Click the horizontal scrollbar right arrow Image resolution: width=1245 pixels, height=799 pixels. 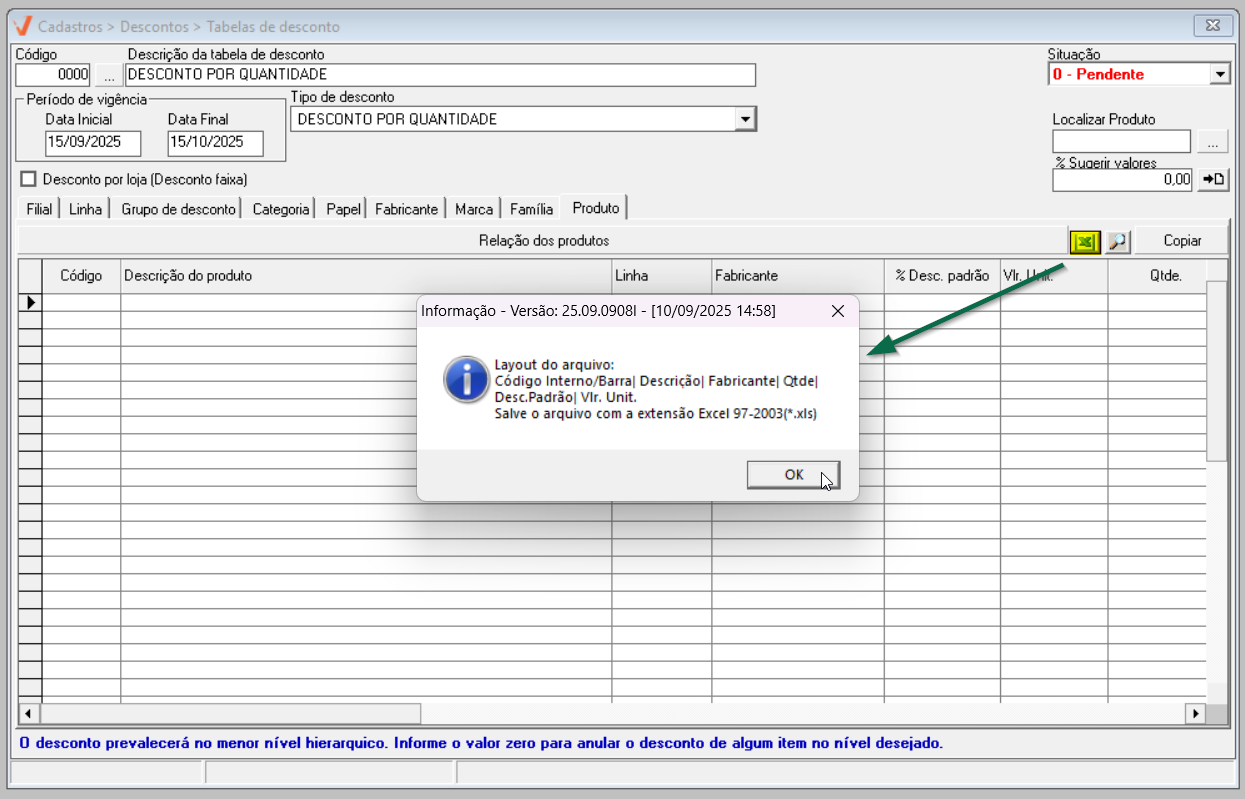tap(1195, 713)
